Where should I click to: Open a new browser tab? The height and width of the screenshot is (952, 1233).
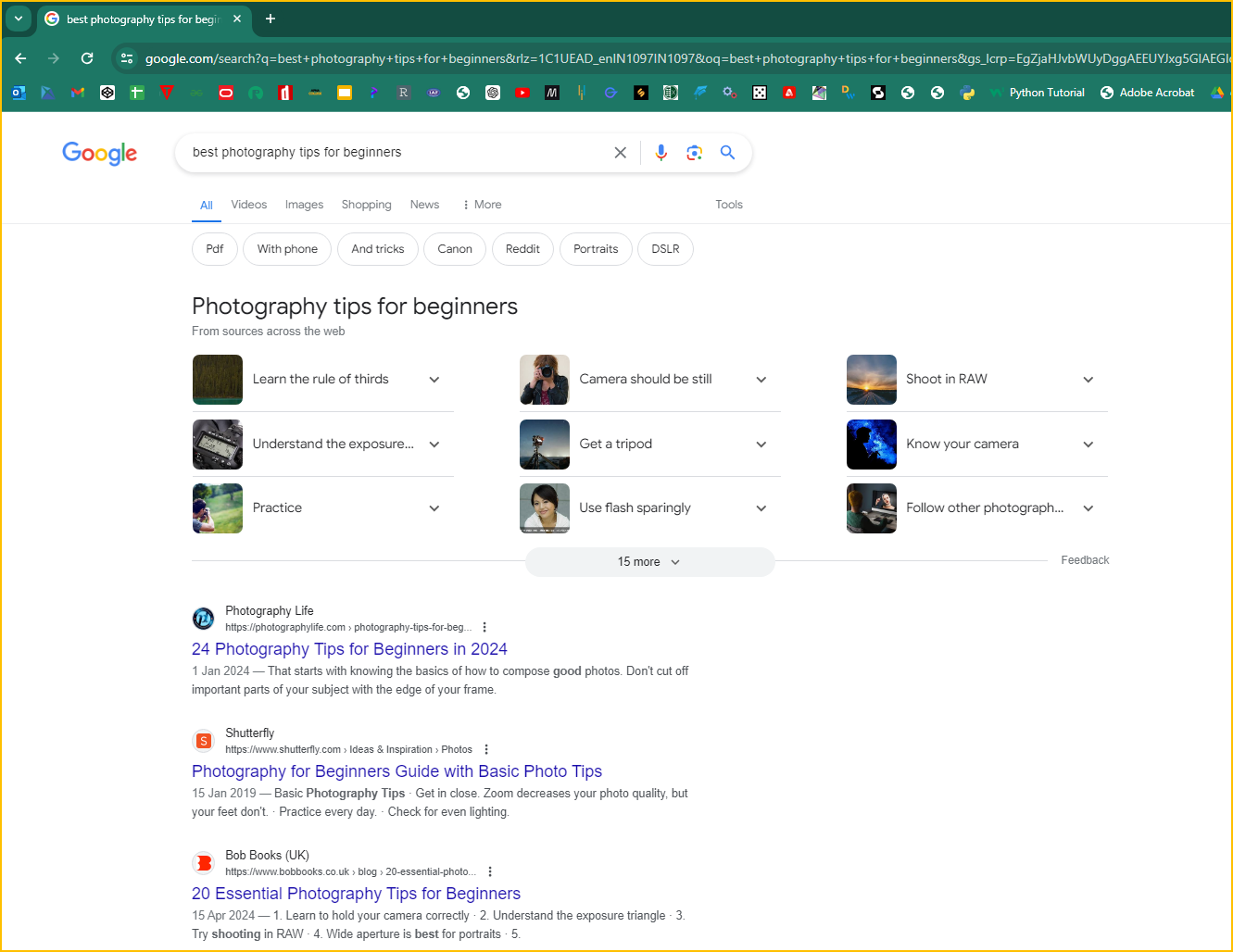pos(271,19)
